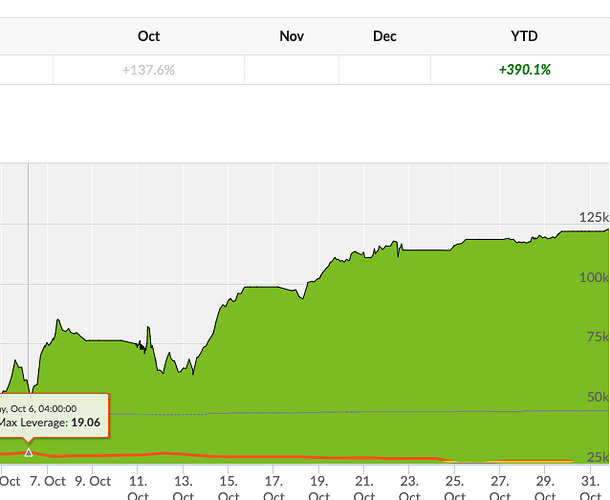The image size is (610, 500).
Task: Click the 50k y-axis label
Action: [598, 397]
